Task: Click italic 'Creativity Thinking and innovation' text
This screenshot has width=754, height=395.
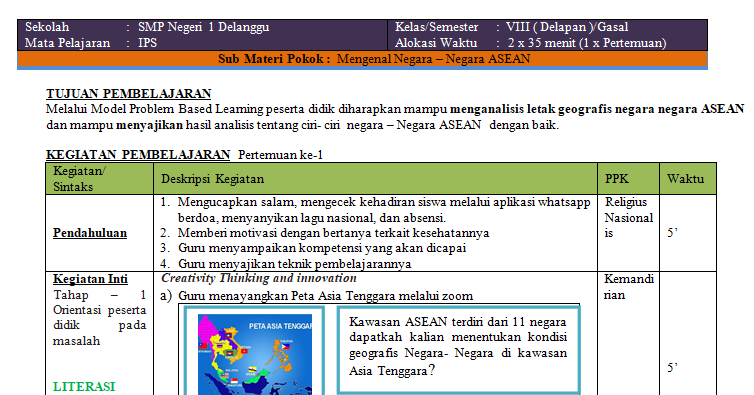Action: tap(259, 278)
